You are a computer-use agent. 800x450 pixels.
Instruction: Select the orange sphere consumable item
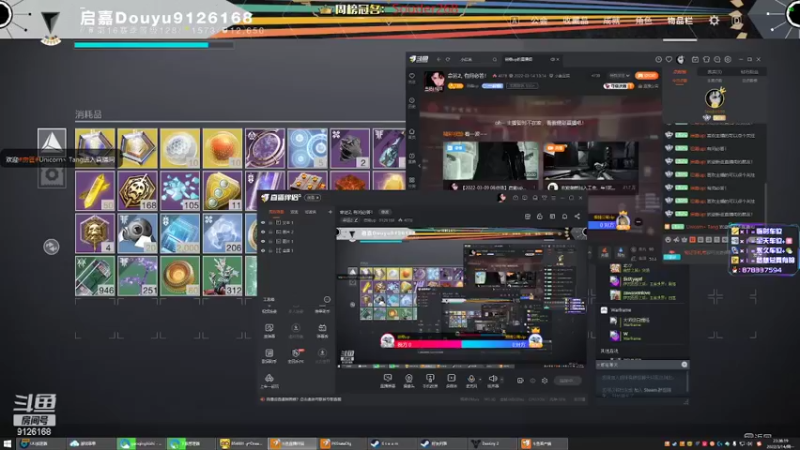click(222, 148)
